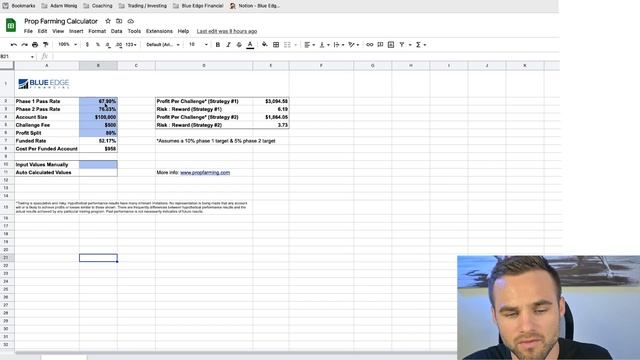The width and height of the screenshot is (640, 360).
Task: Open the Data menu
Action: (116, 31)
